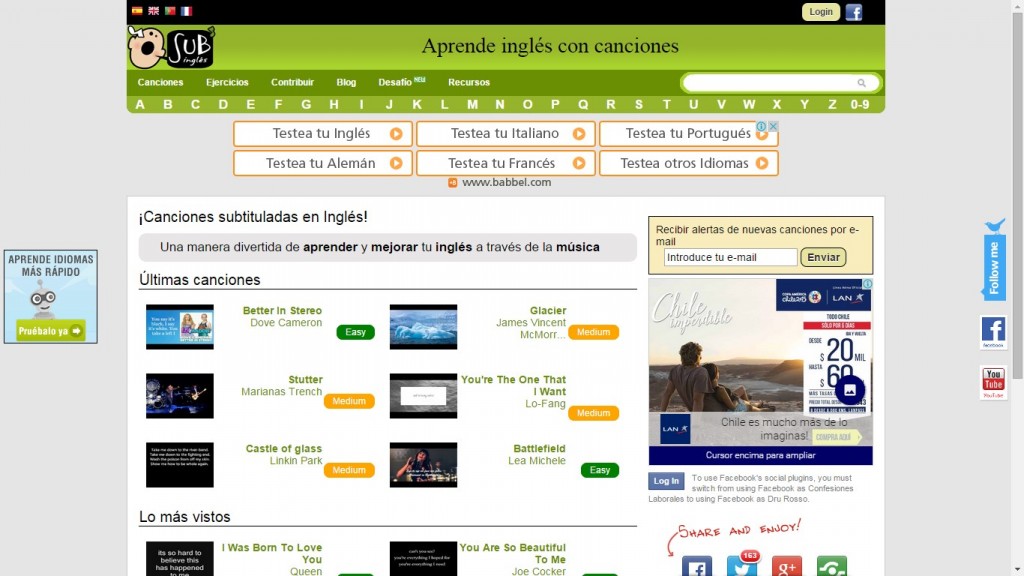Click the Google+ share icon
The image size is (1024, 576).
[786, 565]
